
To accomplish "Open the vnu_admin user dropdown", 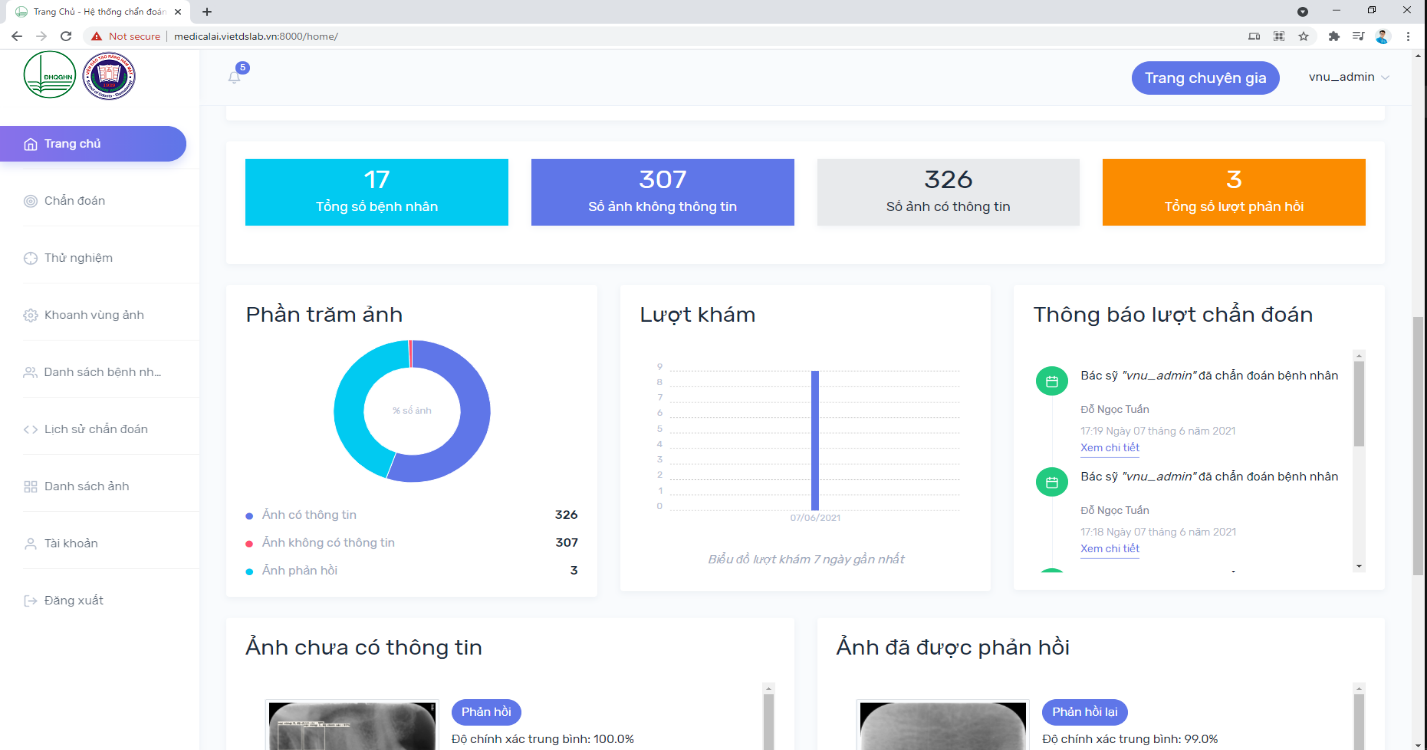I will point(1349,78).
